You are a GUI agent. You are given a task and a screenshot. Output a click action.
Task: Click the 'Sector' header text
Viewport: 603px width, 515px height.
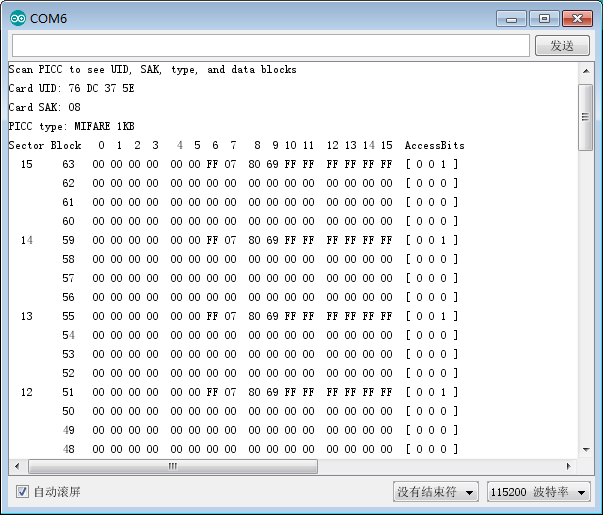tap(26, 145)
